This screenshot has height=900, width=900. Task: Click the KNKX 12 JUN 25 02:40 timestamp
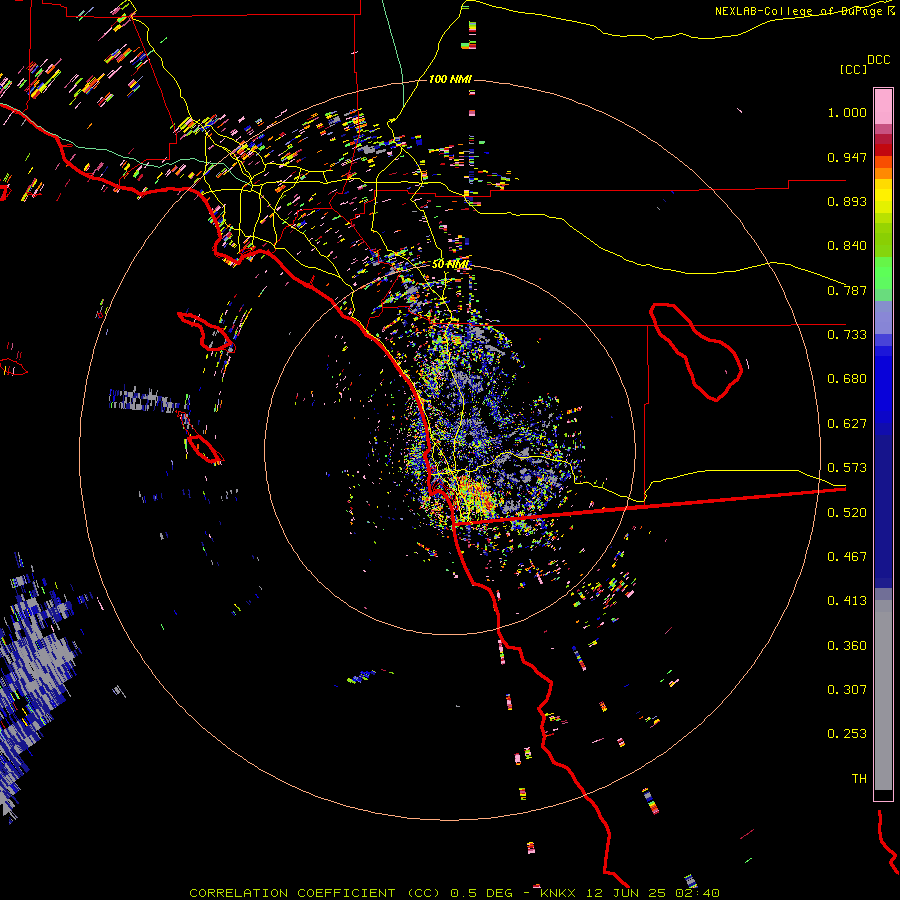630,893
